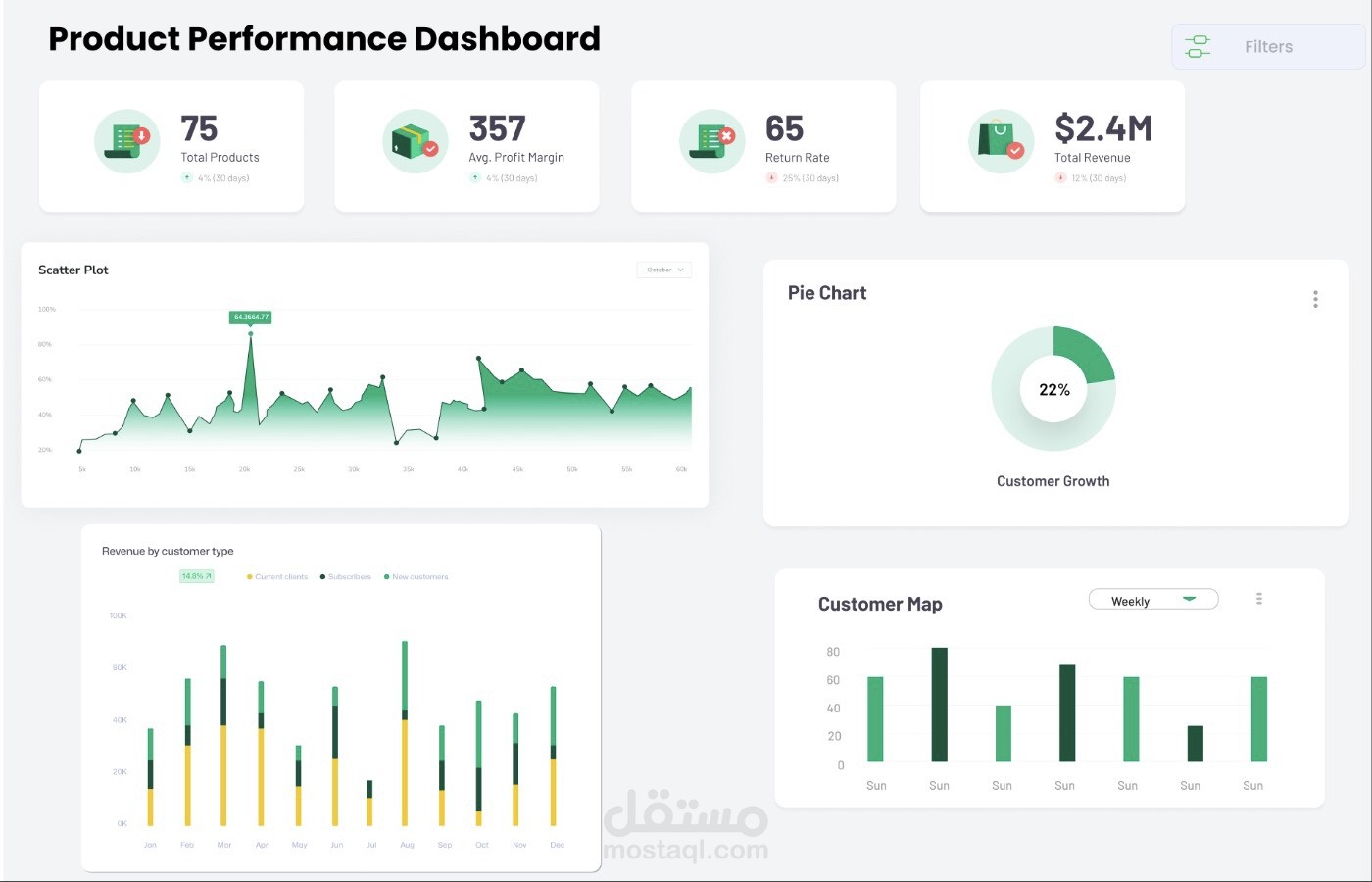
Task: Open the Filters button
Action: point(1268,46)
